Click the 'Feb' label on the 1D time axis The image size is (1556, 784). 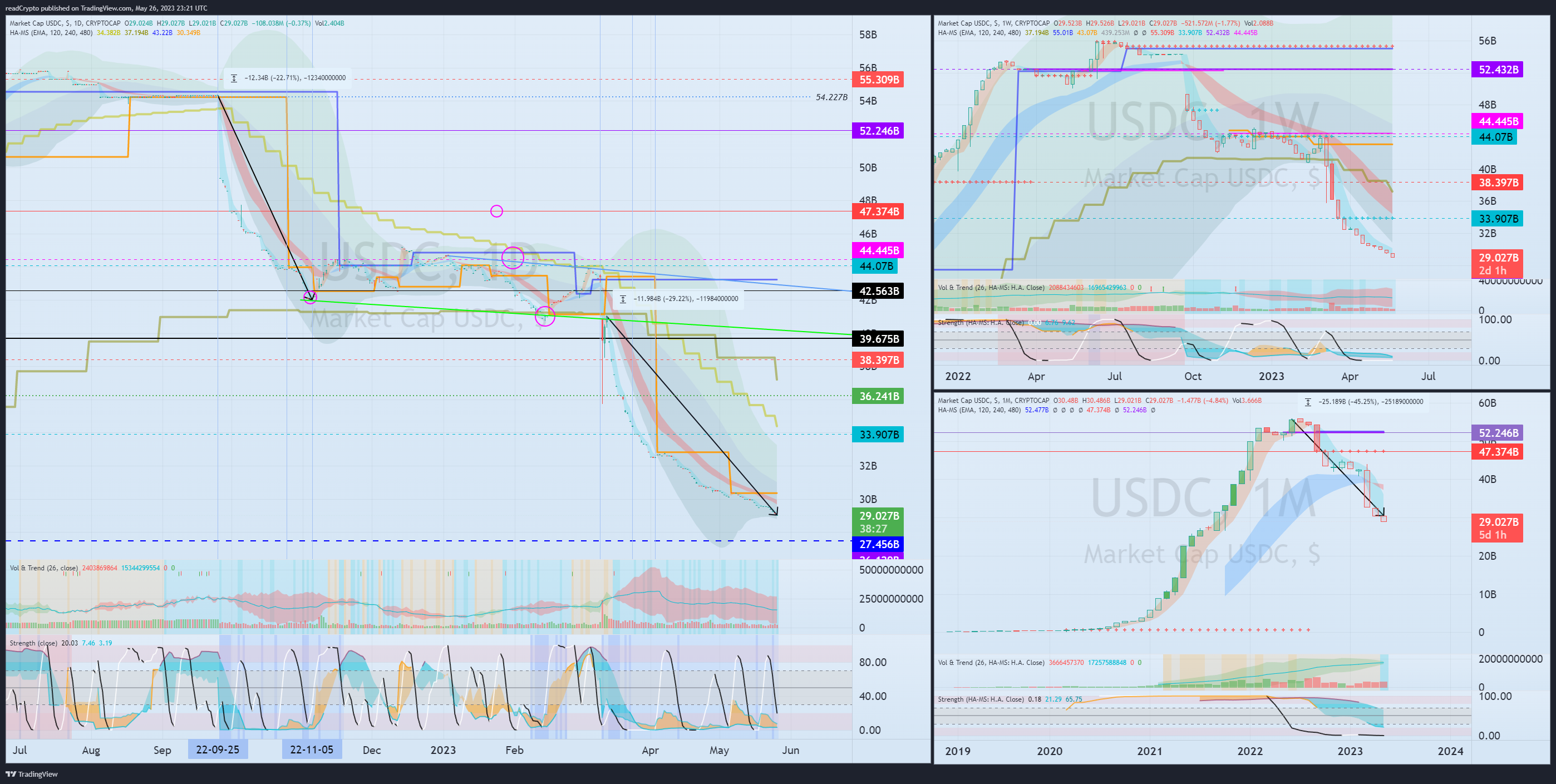point(514,750)
